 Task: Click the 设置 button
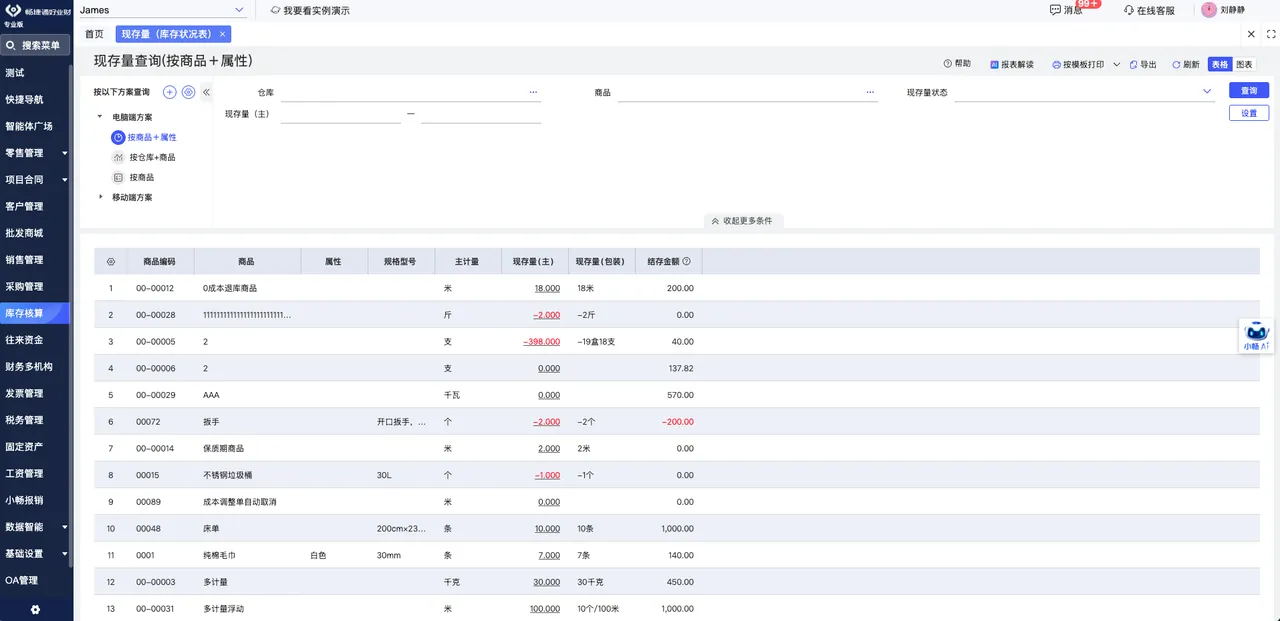[x=1249, y=113]
